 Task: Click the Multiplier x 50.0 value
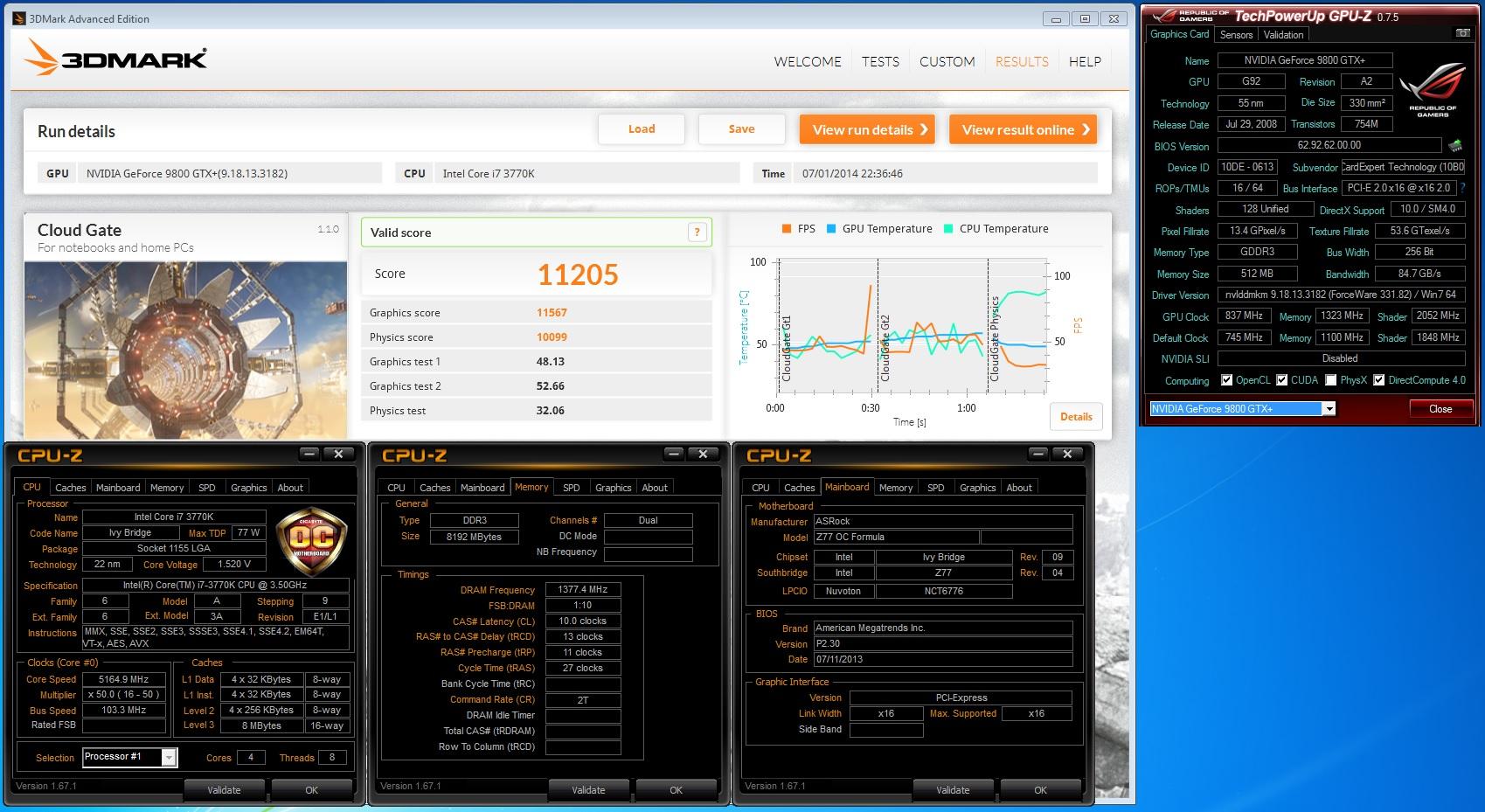[123, 695]
